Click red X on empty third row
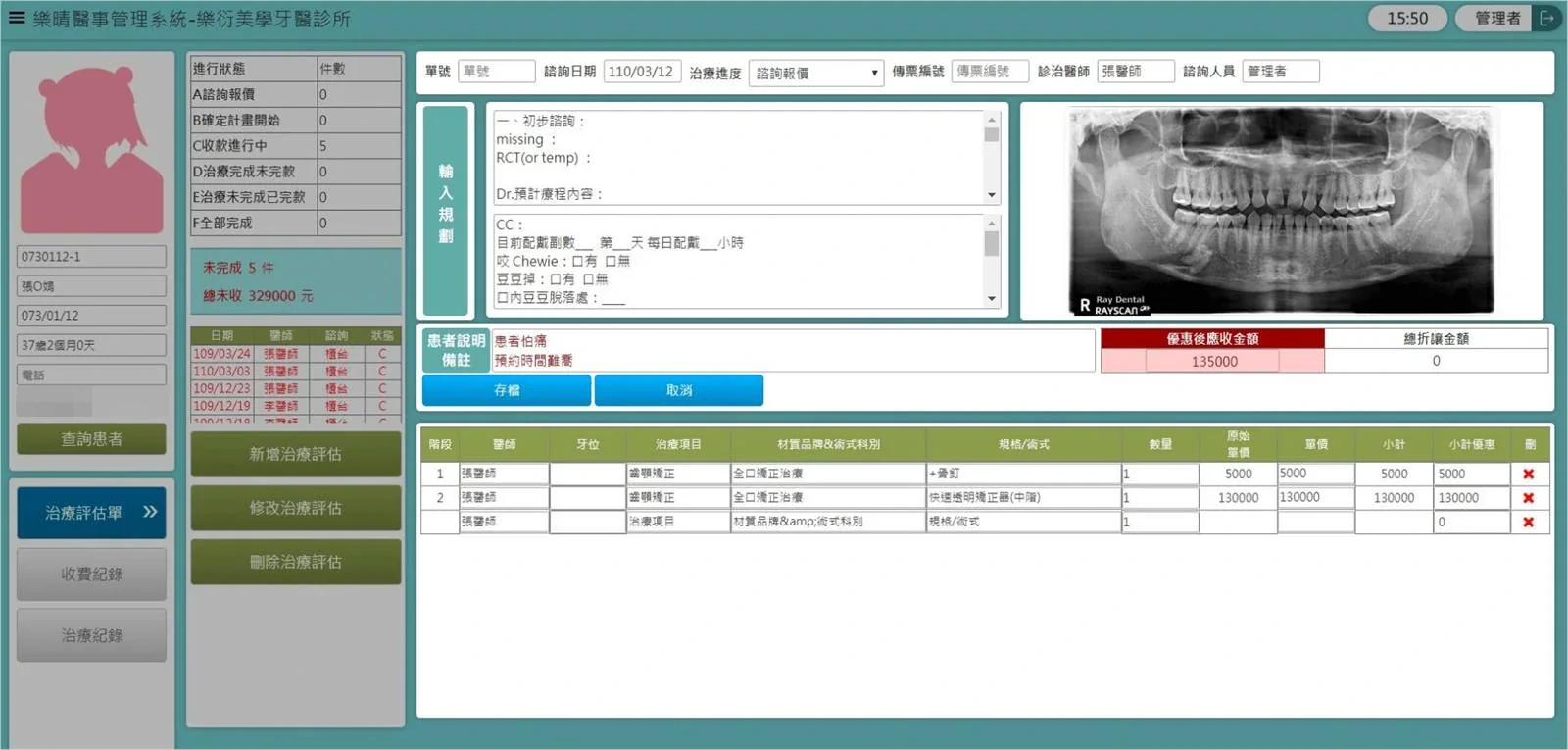 [x=1529, y=523]
